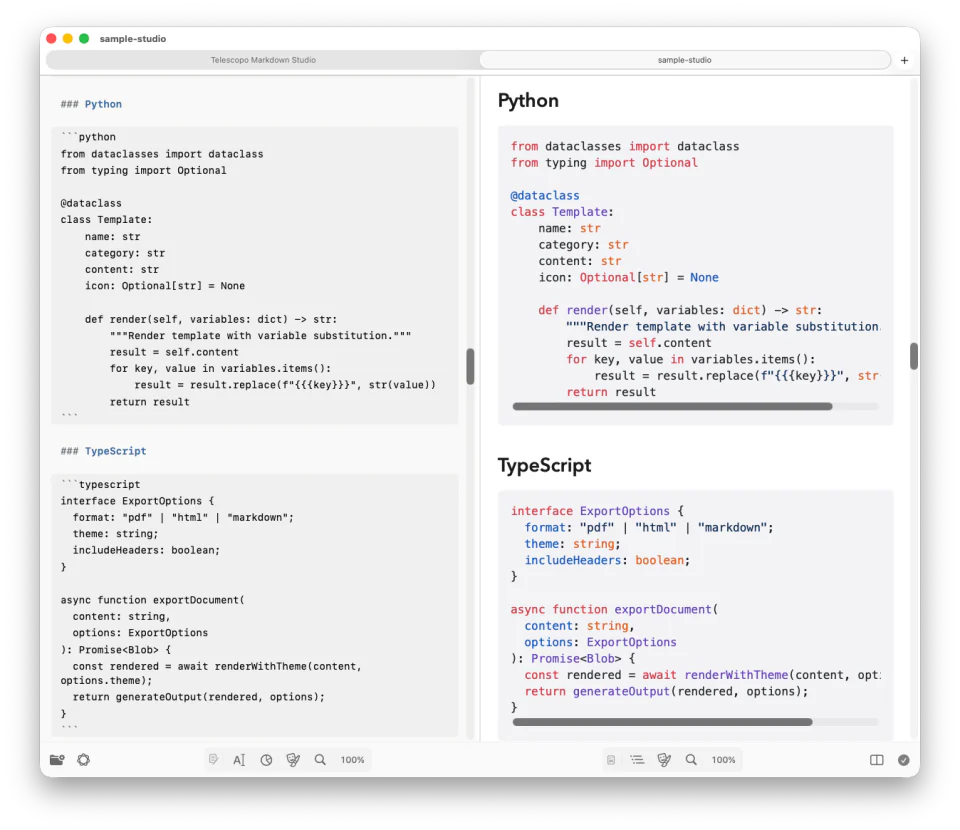Click the editor pane vertical scrollbar thumb
This screenshot has height=830, width=960.
click(470, 366)
